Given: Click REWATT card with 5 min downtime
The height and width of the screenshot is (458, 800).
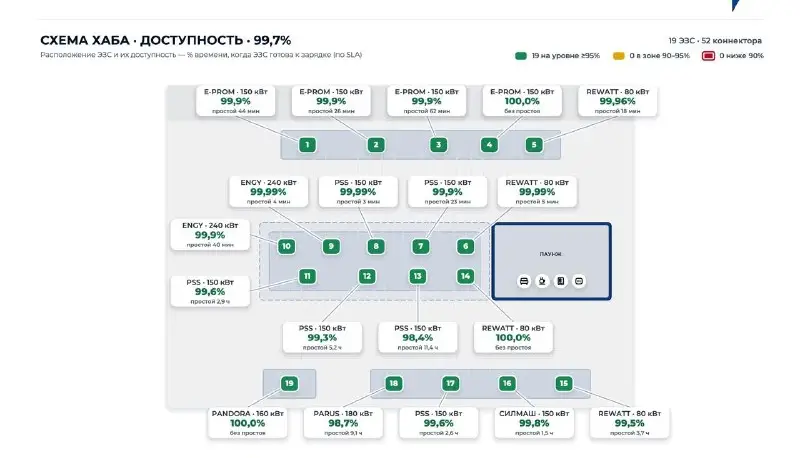Looking at the screenshot, I should (537, 192).
